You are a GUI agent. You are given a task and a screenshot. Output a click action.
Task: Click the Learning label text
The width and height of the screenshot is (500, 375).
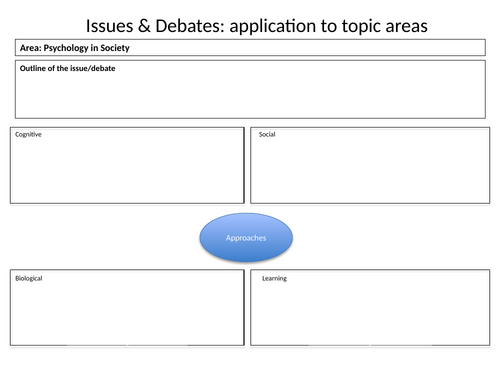274,278
